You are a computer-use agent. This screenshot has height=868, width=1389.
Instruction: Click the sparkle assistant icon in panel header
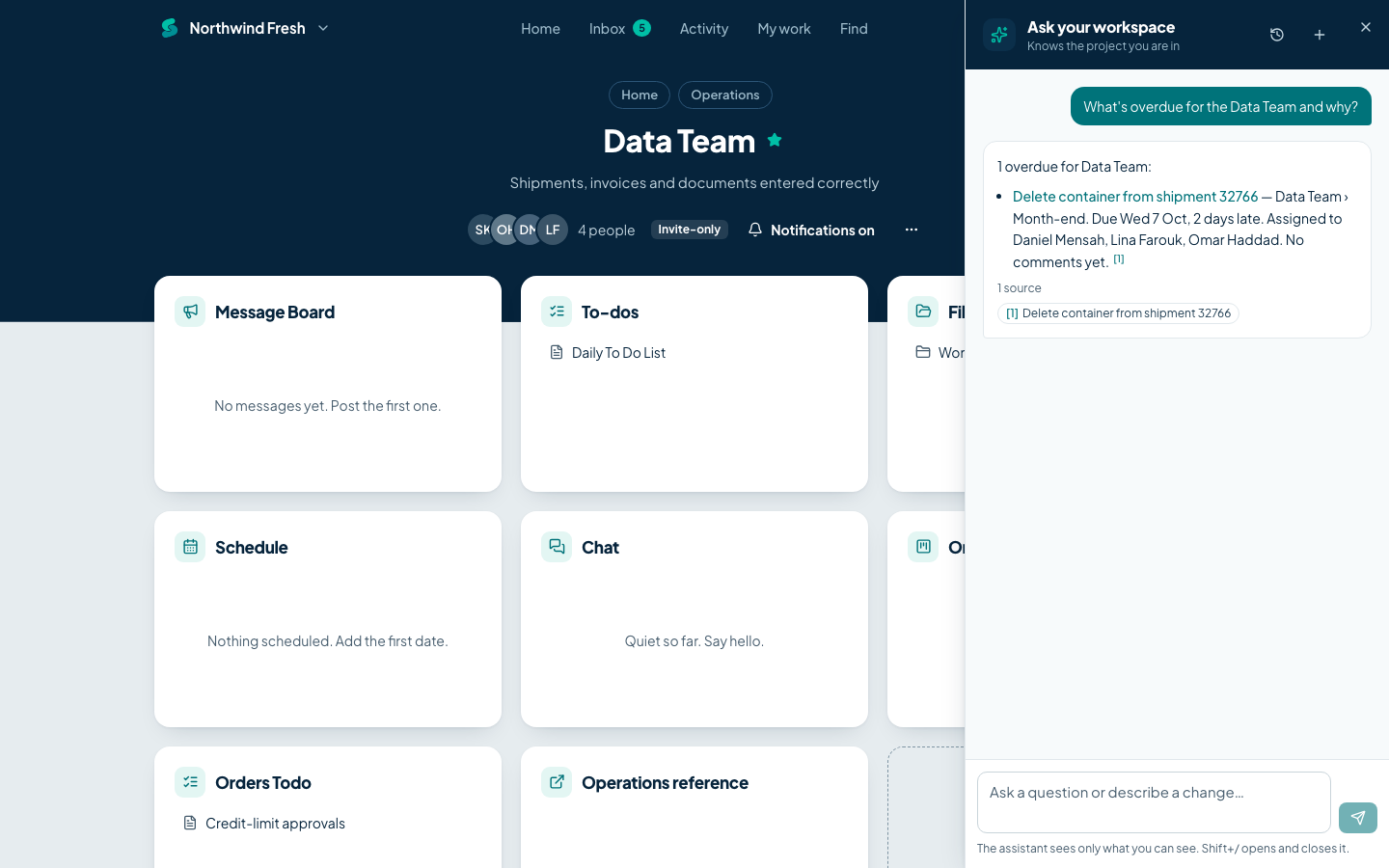pos(999,35)
